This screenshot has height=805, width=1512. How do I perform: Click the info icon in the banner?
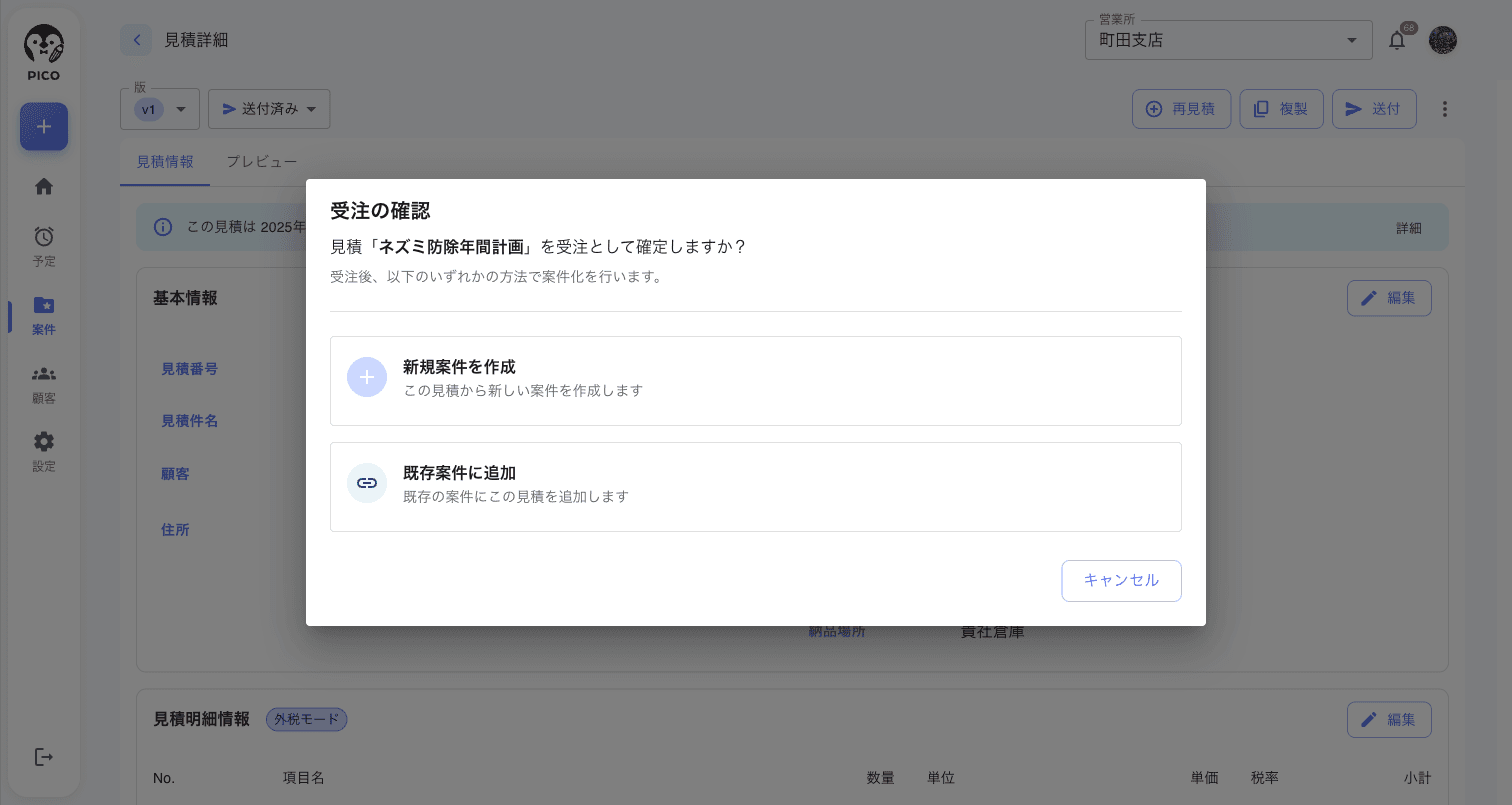click(162, 227)
